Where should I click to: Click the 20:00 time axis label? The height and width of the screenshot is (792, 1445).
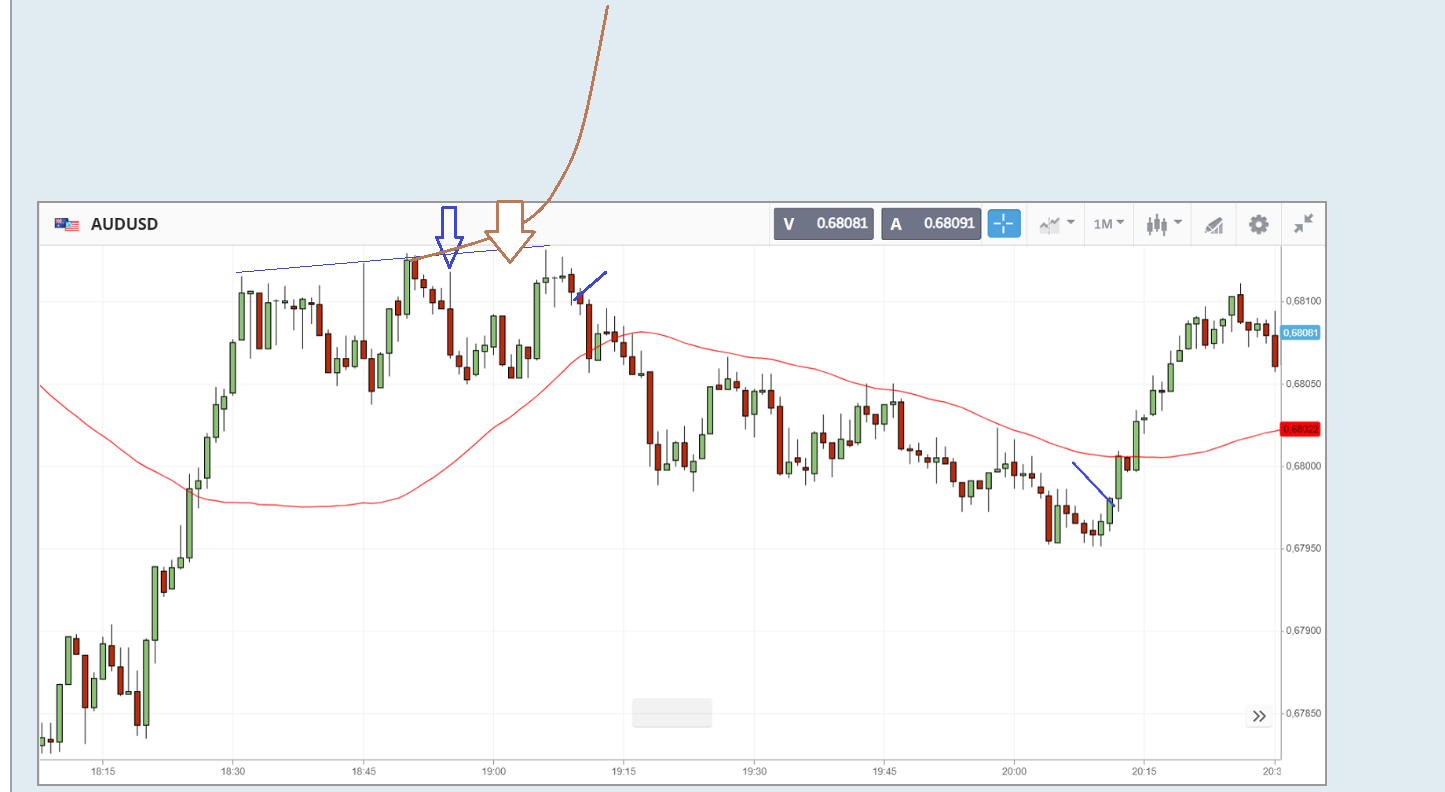(x=1014, y=772)
